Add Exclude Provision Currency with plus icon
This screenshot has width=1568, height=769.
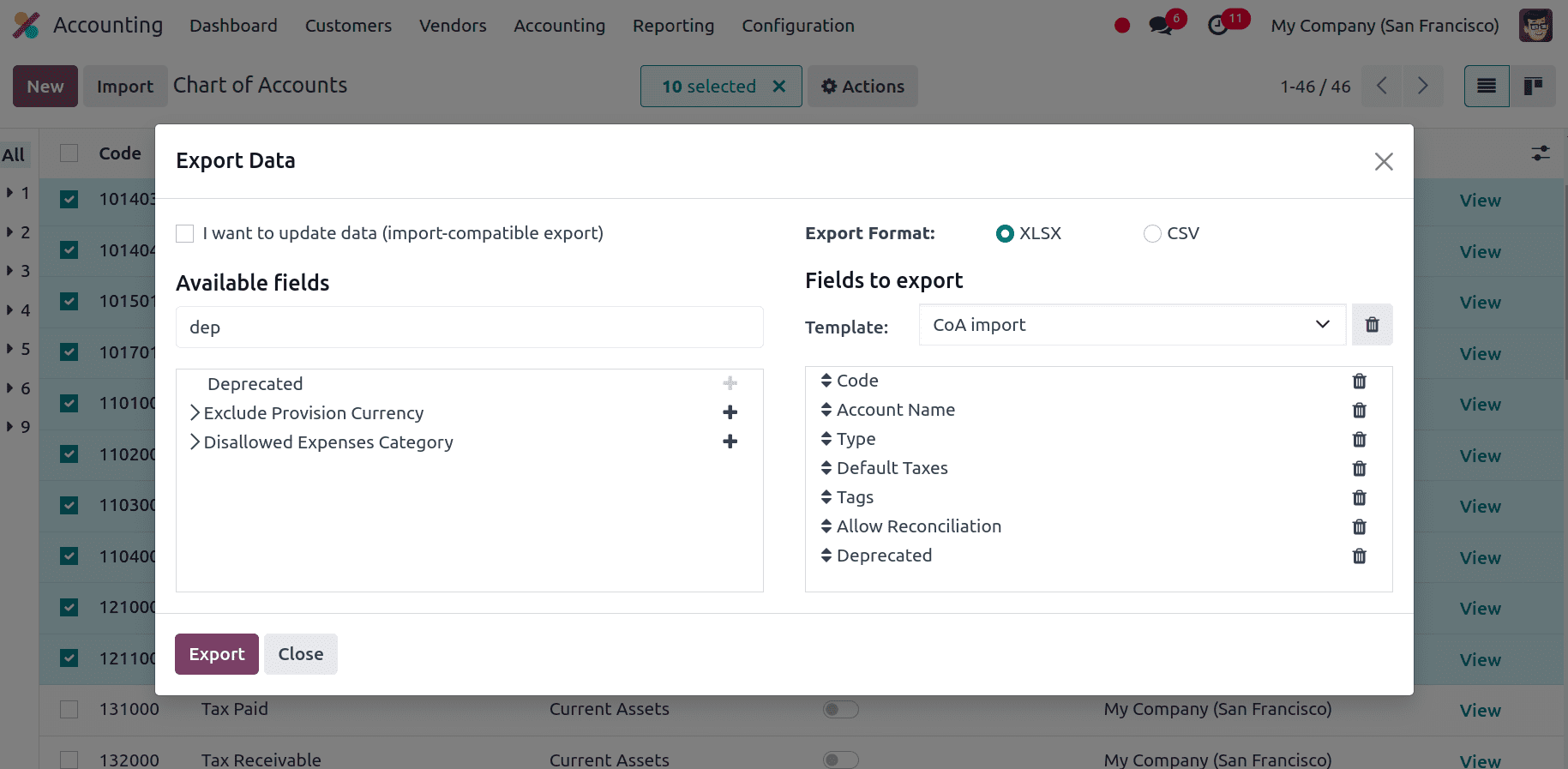(x=730, y=412)
